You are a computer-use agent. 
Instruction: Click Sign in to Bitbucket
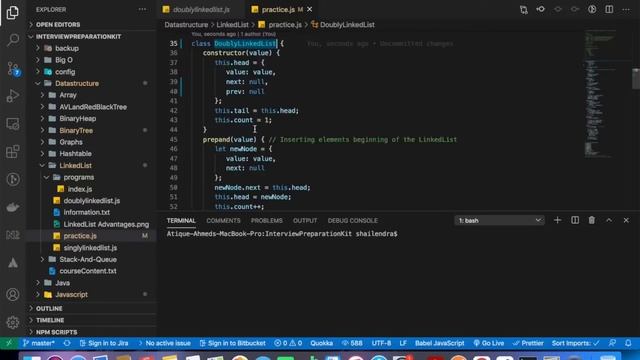pyautogui.click(x=232, y=343)
